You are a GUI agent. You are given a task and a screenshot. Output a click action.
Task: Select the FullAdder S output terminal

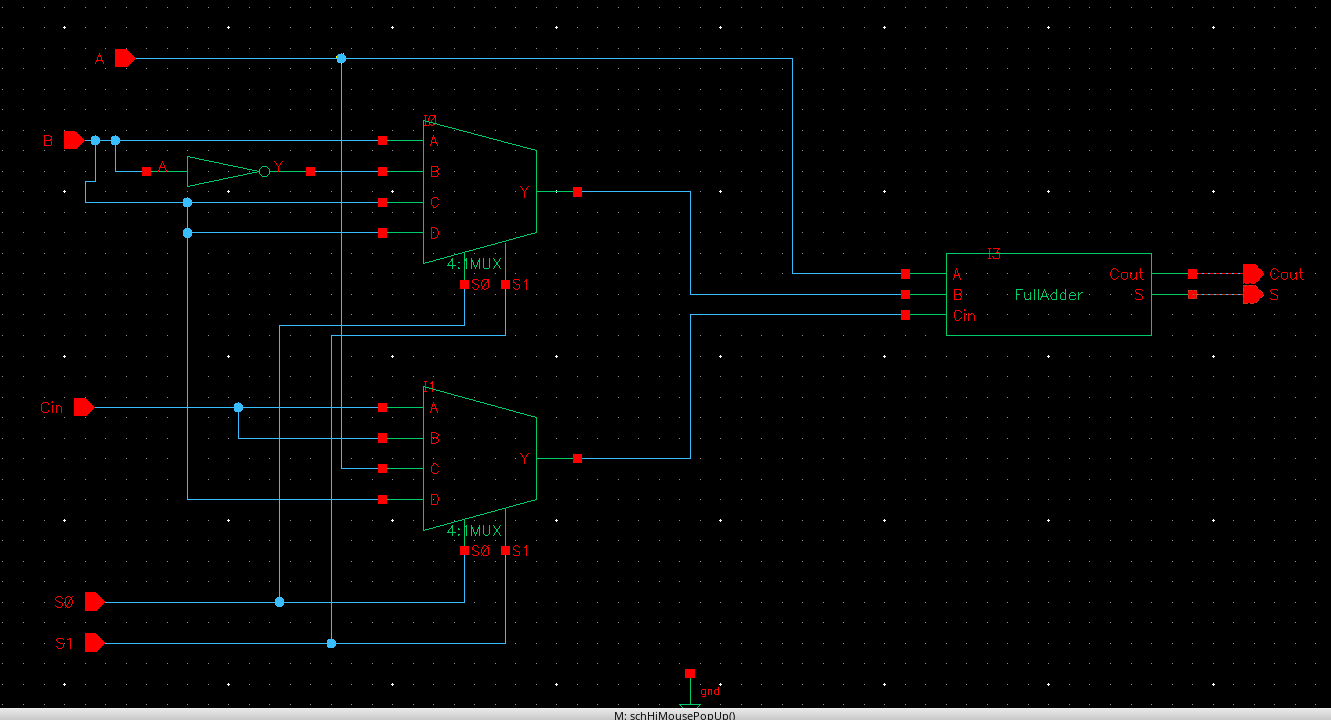point(1192,295)
